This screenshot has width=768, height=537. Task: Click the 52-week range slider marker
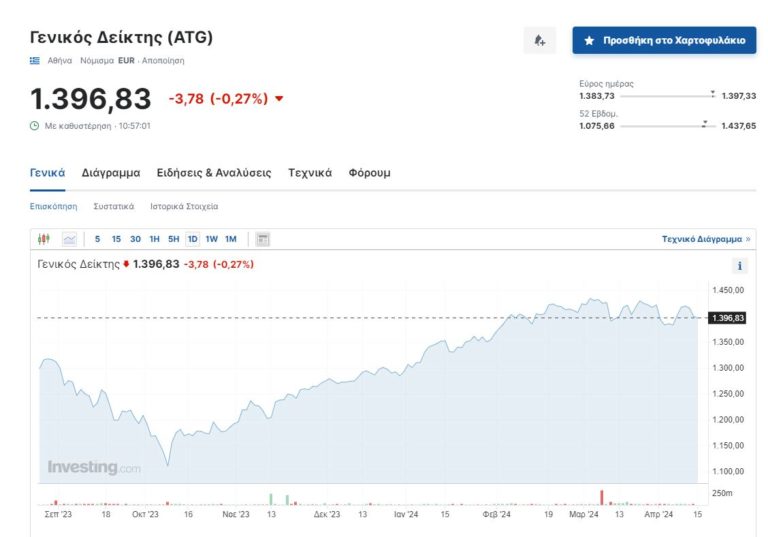(x=705, y=124)
